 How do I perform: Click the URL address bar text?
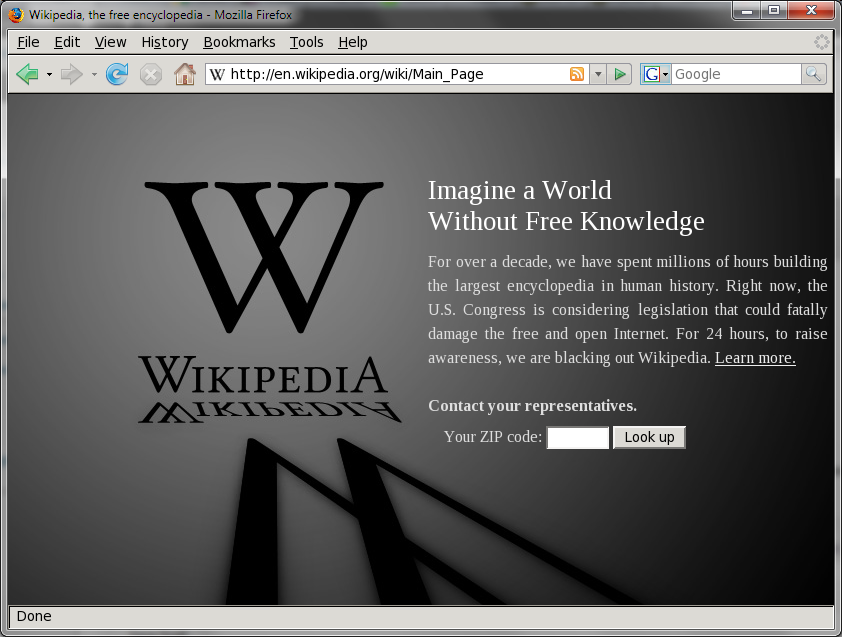click(357, 74)
